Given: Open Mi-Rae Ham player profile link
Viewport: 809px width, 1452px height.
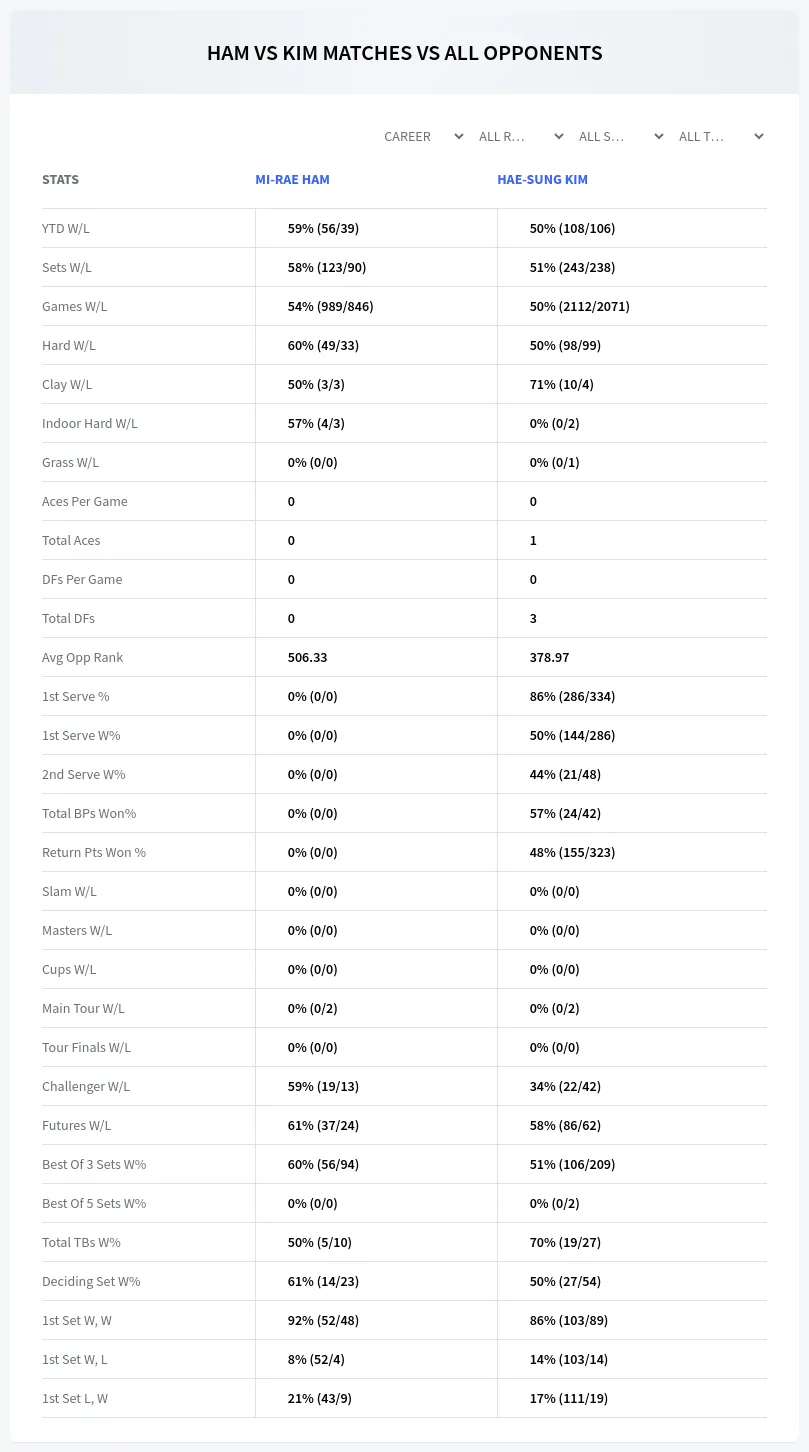Looking at the screenshot, I should point(292,180).
